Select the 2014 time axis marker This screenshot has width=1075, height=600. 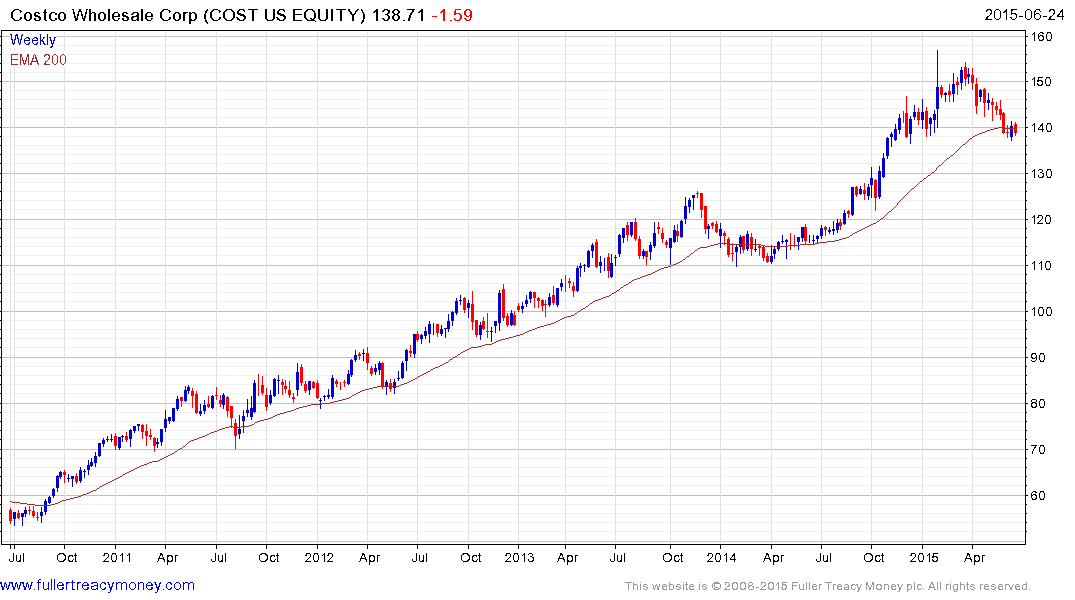click(722, 557)
